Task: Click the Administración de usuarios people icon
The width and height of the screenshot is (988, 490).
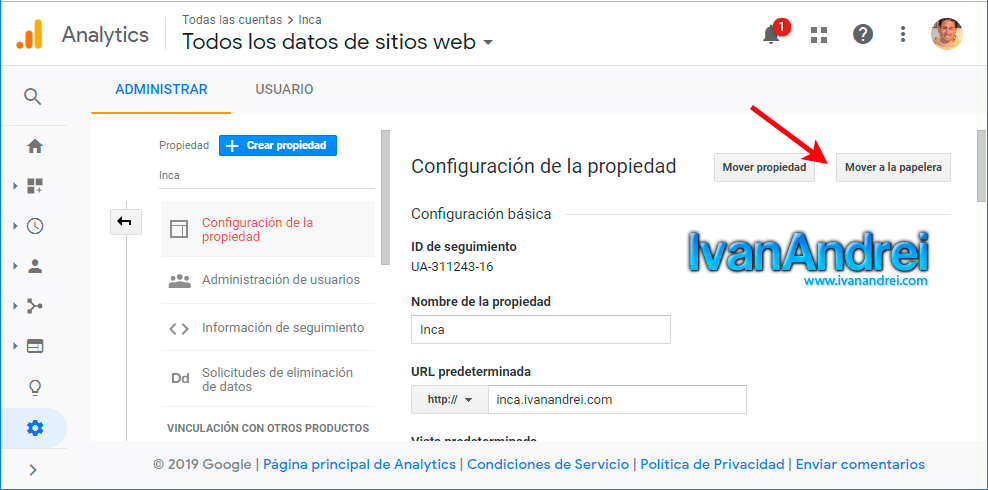Action: 180,280
